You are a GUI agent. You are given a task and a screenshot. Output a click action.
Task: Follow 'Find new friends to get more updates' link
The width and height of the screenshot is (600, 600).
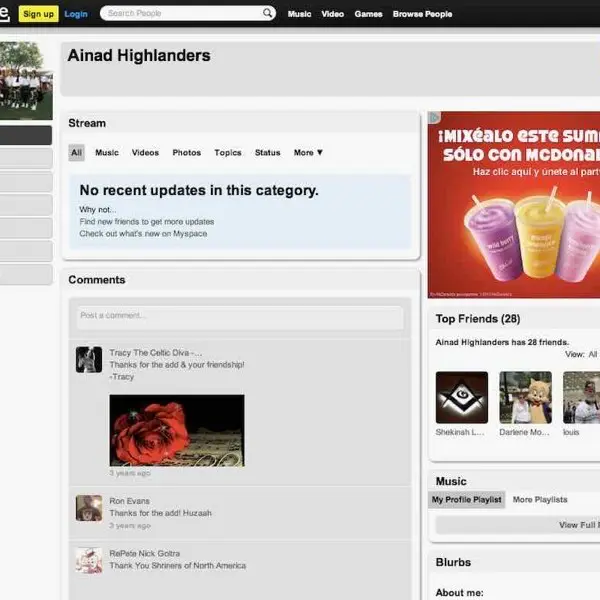coord(147,222)
